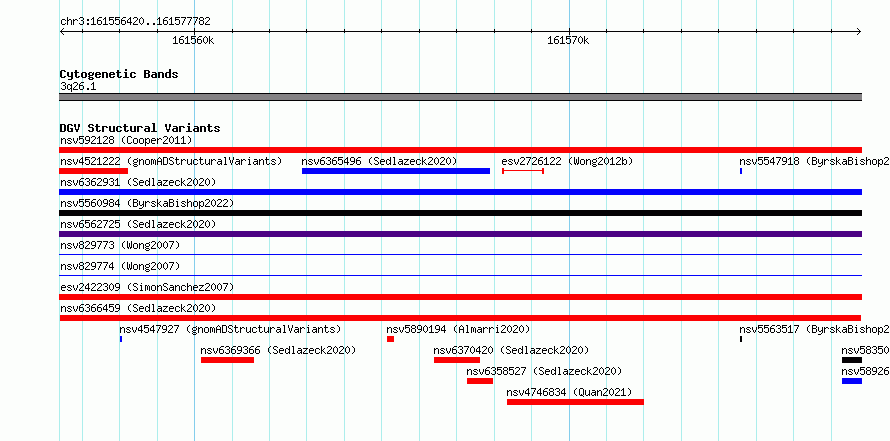Image resolution: width=890 pixels, height=441 pixels.
Task: Open the truncated nsv58926 label
Action: click(x=866, y=371)
